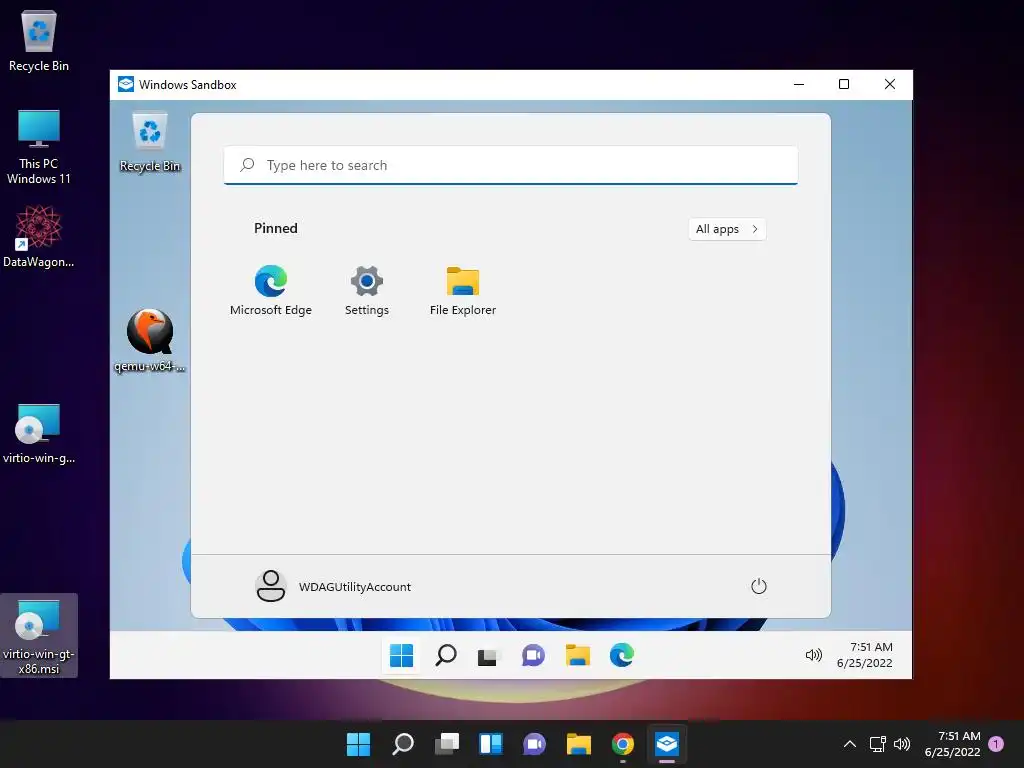Screen dimensions: 1024x768
Task: Open File Explorer from pinned apps
Action: tap(462, 290)
